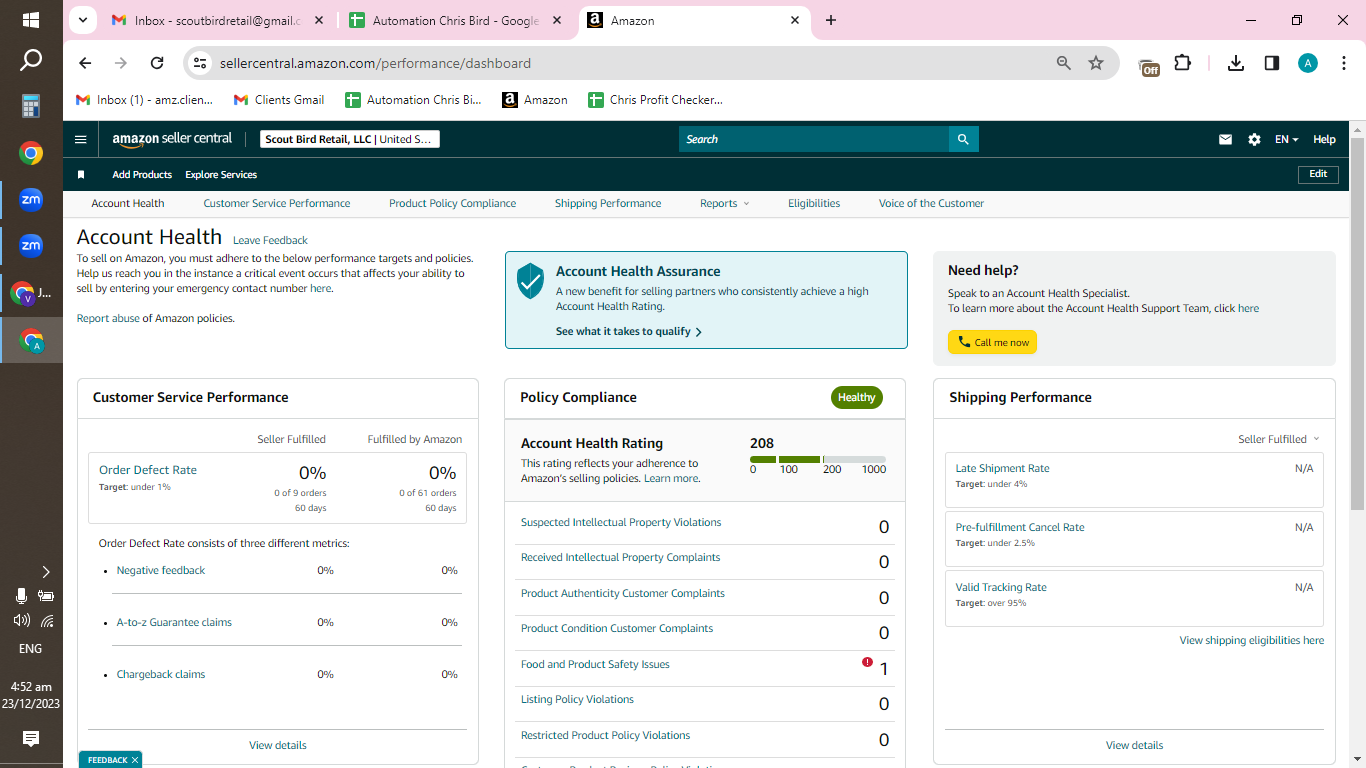1366x768 pixels.
Task: Click the Explore Services link
Action: (221, 175)
